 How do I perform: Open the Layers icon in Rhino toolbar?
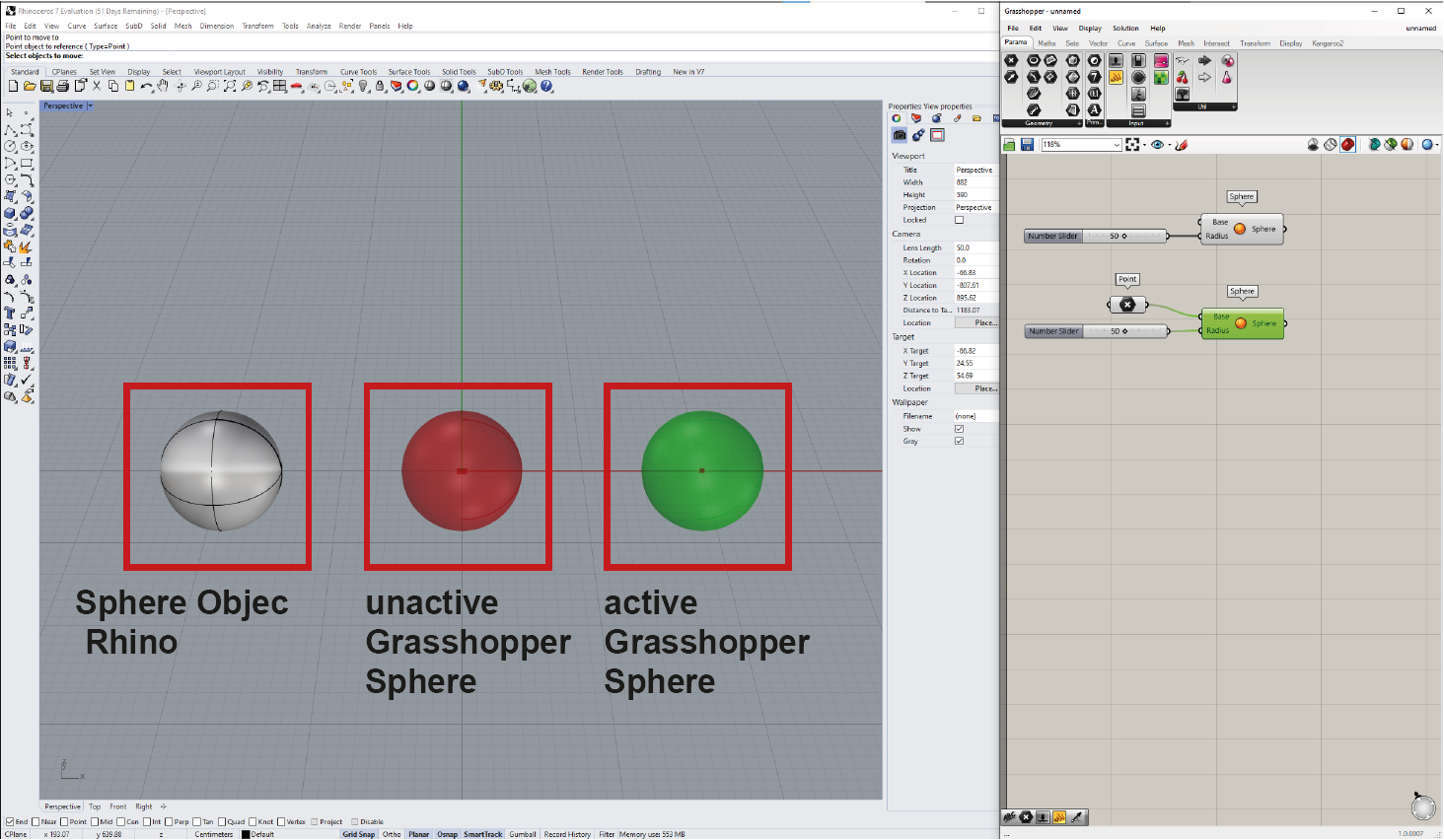coord(396,86)
